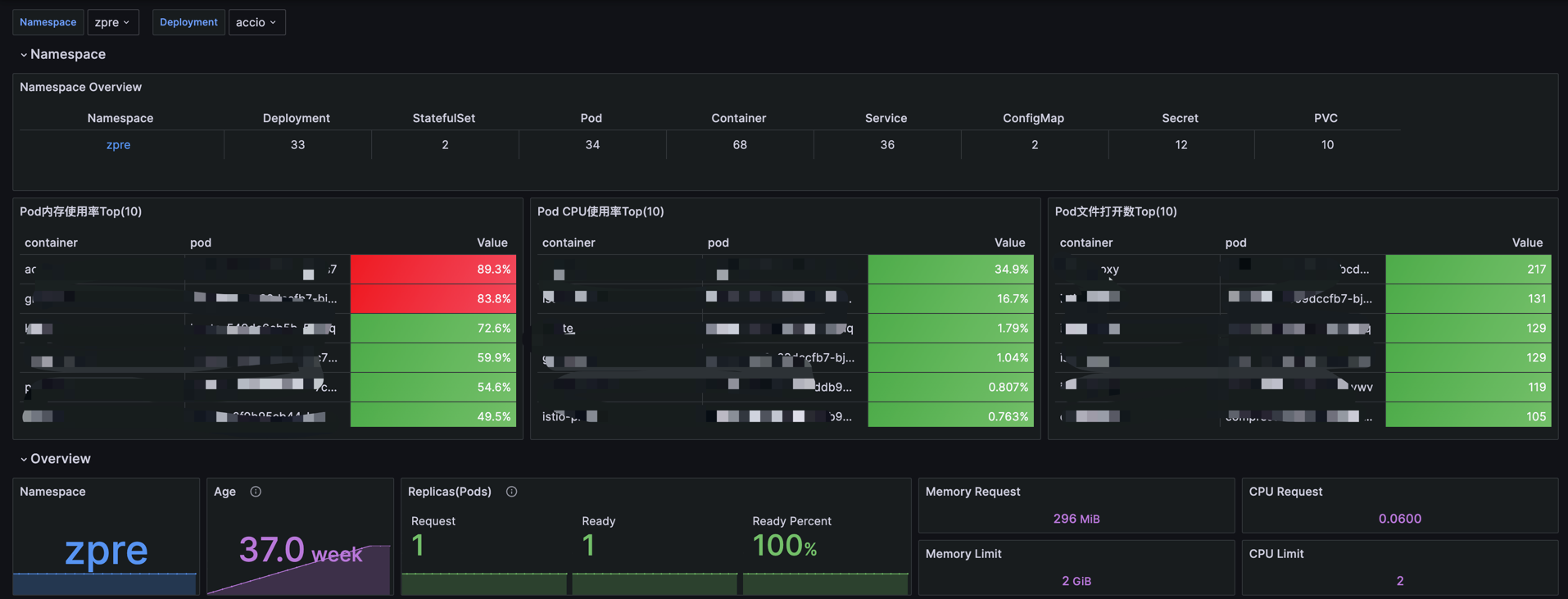Click the Namespace Overview panel title
This screenshot has height=599, width=1568.
tap(80, 87)
